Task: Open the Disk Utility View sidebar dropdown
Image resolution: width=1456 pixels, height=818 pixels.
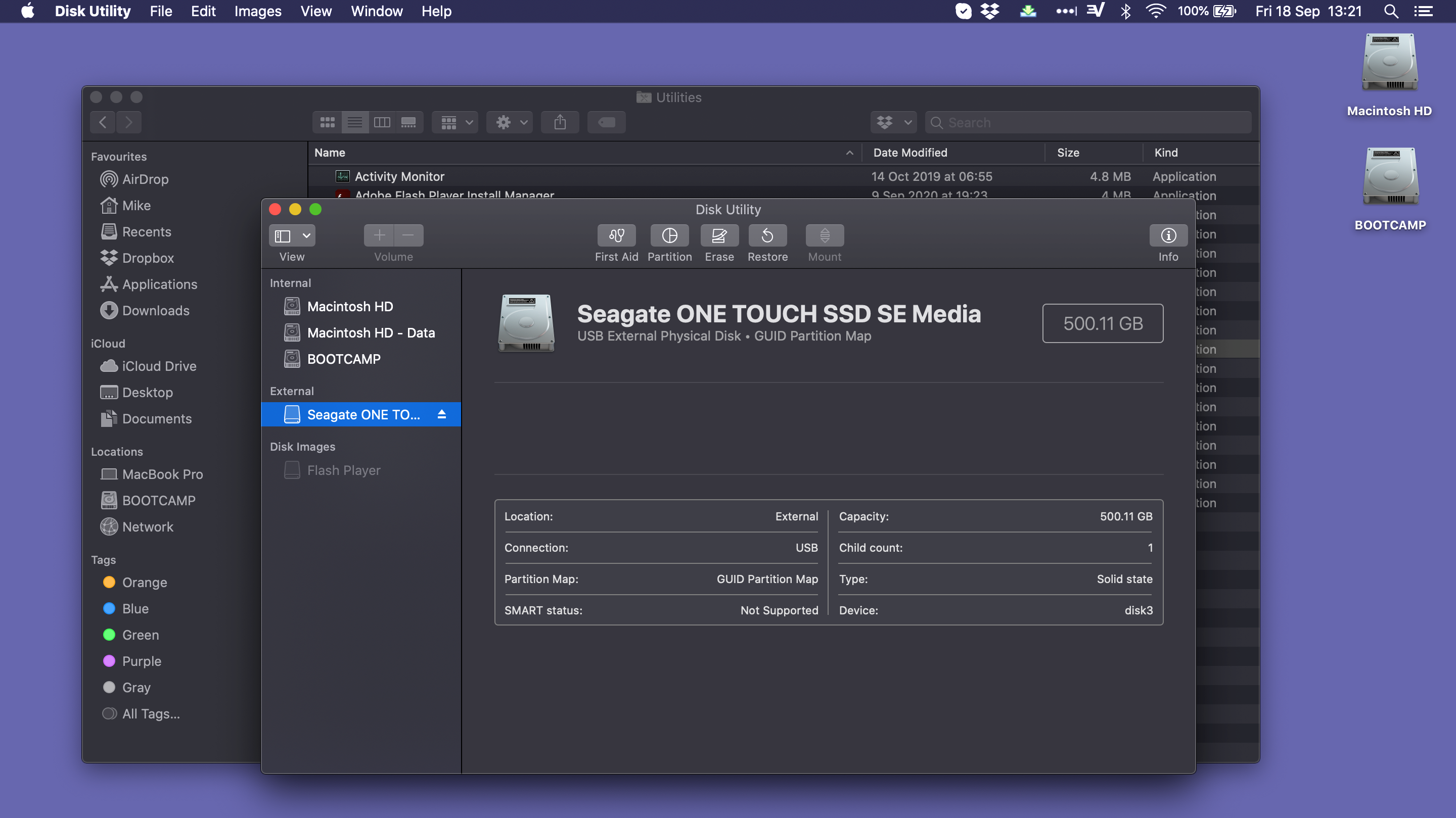Action: point(292,235)
